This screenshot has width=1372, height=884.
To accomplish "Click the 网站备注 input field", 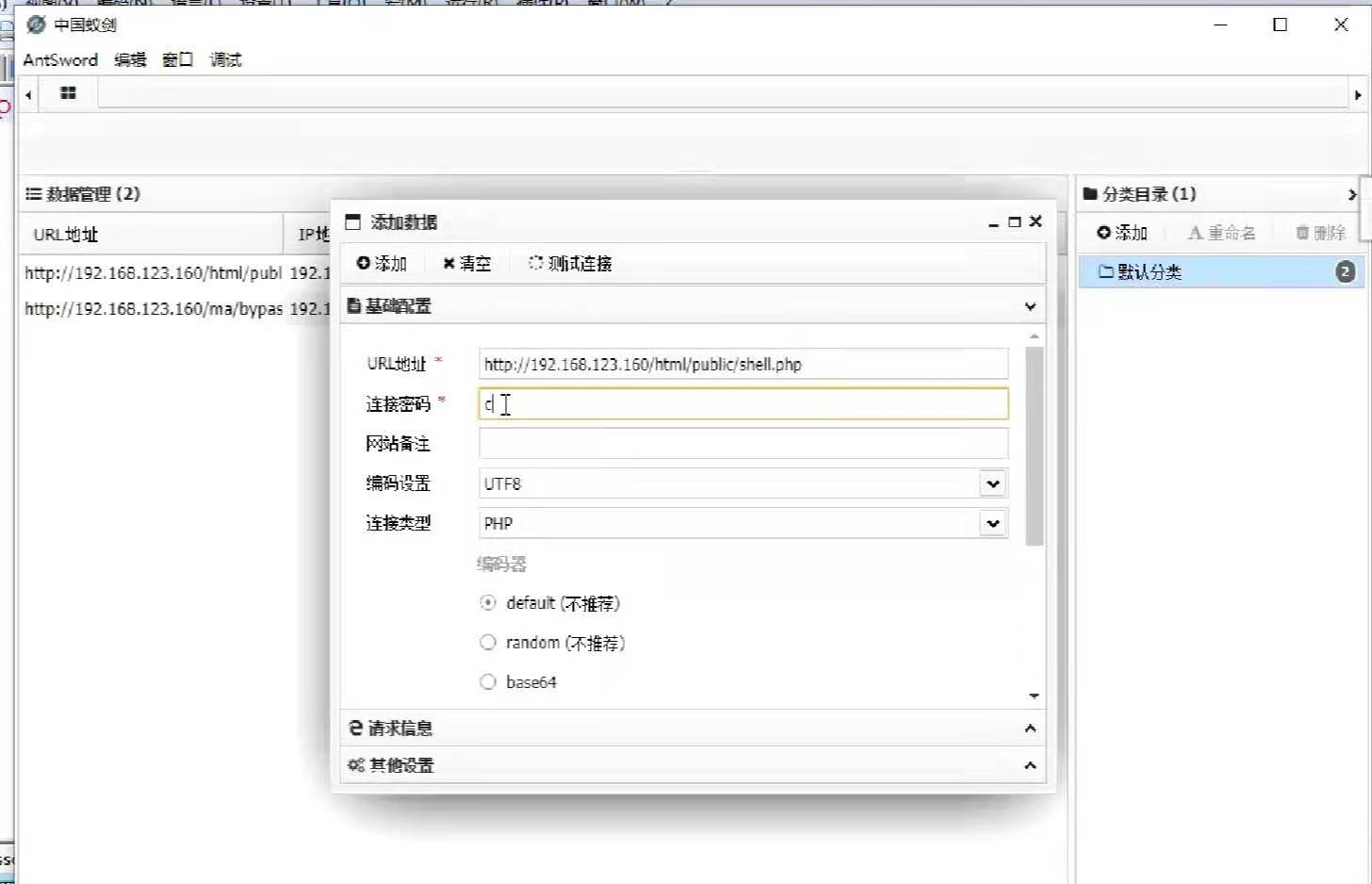I will pyautogui.click(x=743, y=444).
